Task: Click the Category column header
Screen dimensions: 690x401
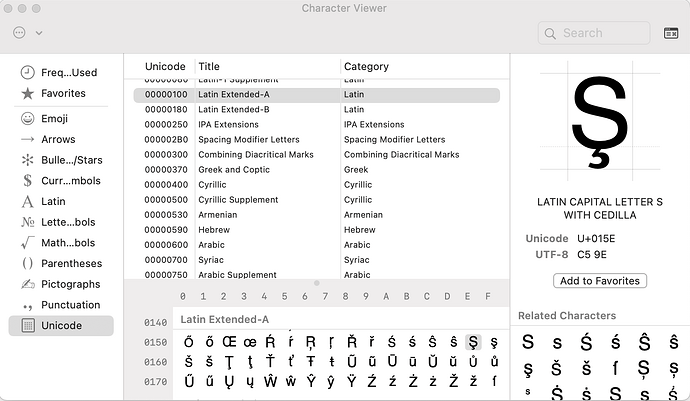Action: click(x=366, y=66)
